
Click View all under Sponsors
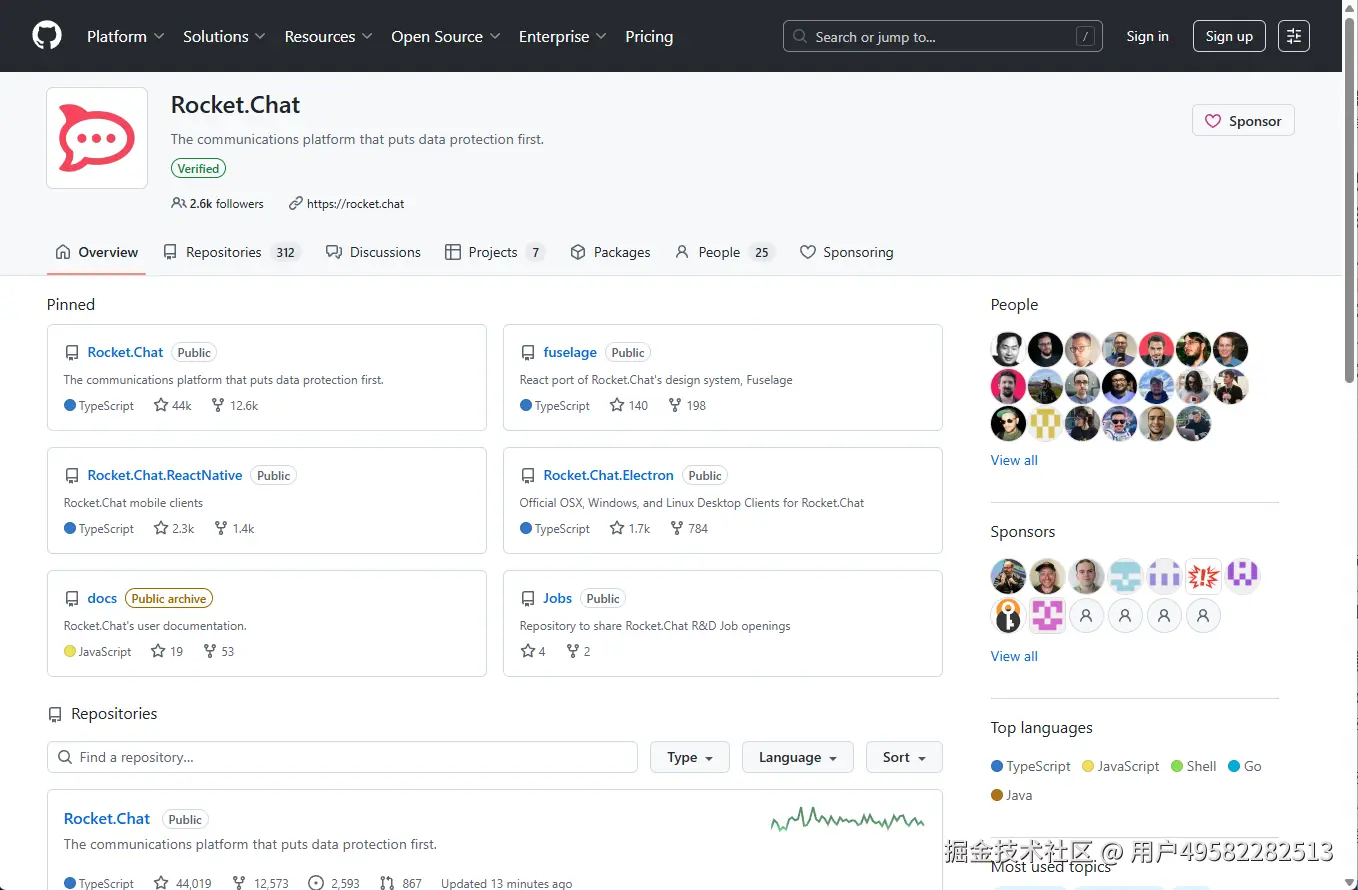click(1014, 656)
